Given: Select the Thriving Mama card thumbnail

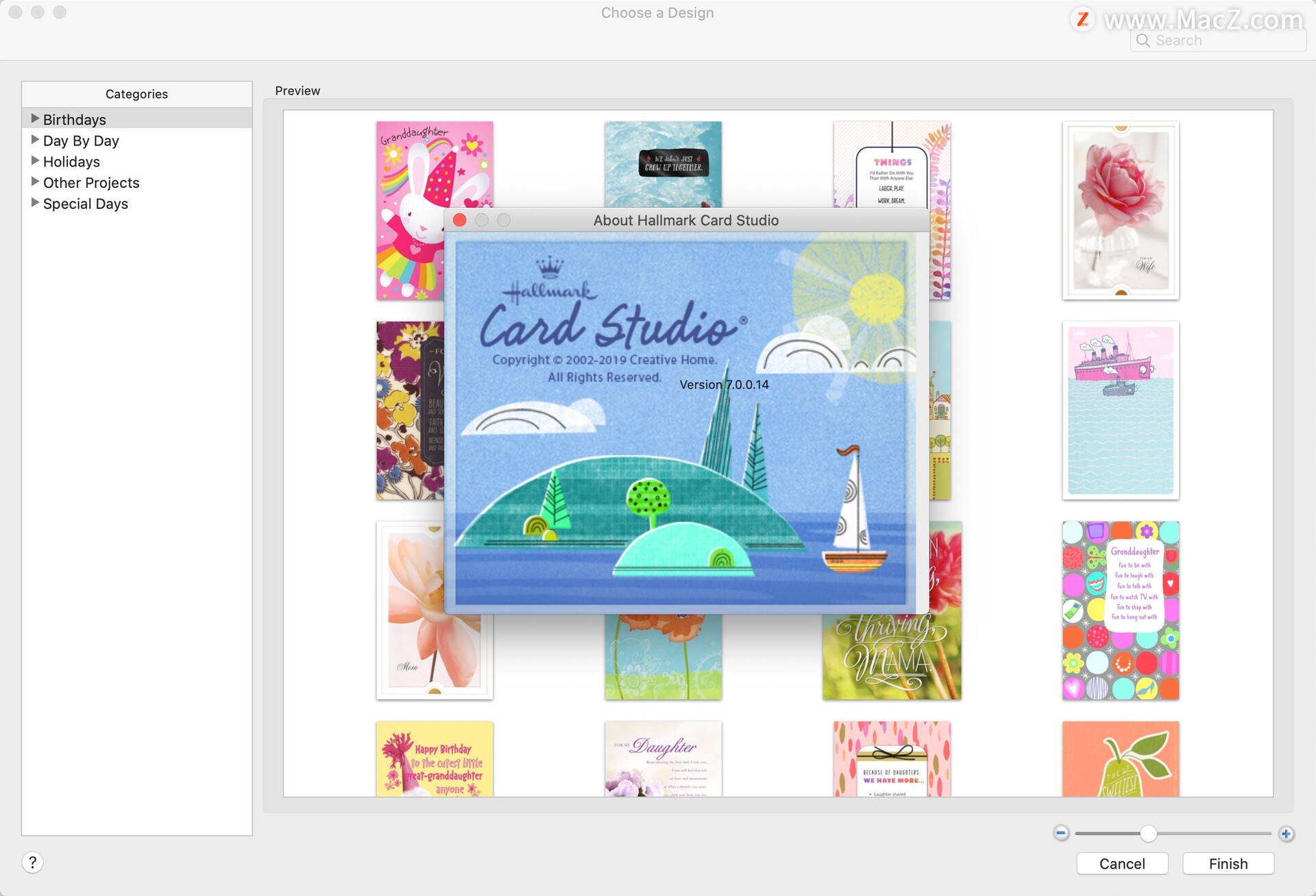Looking at the screenshot, I should point(892,657).
